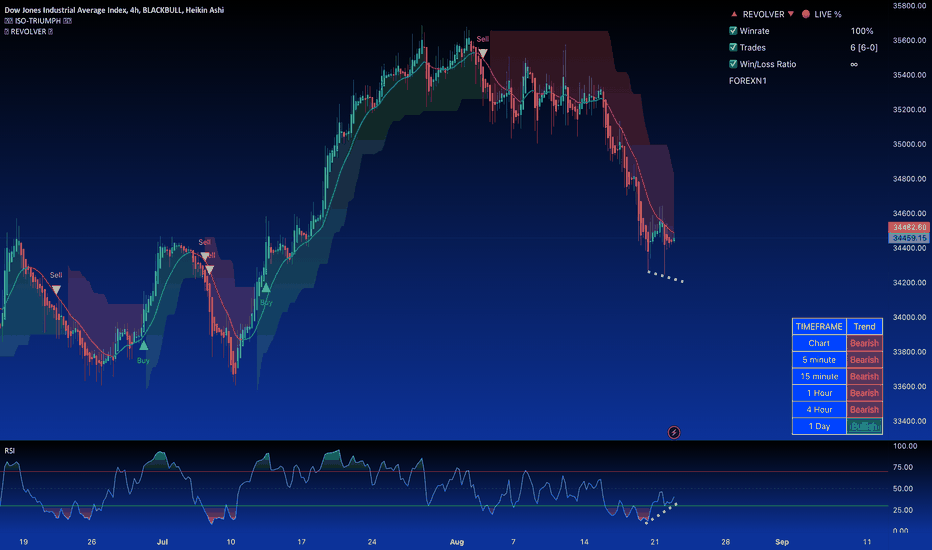The image size is (932, 550).
Task: Click the 33400.00 price axis label
Action: pos(909,421)
